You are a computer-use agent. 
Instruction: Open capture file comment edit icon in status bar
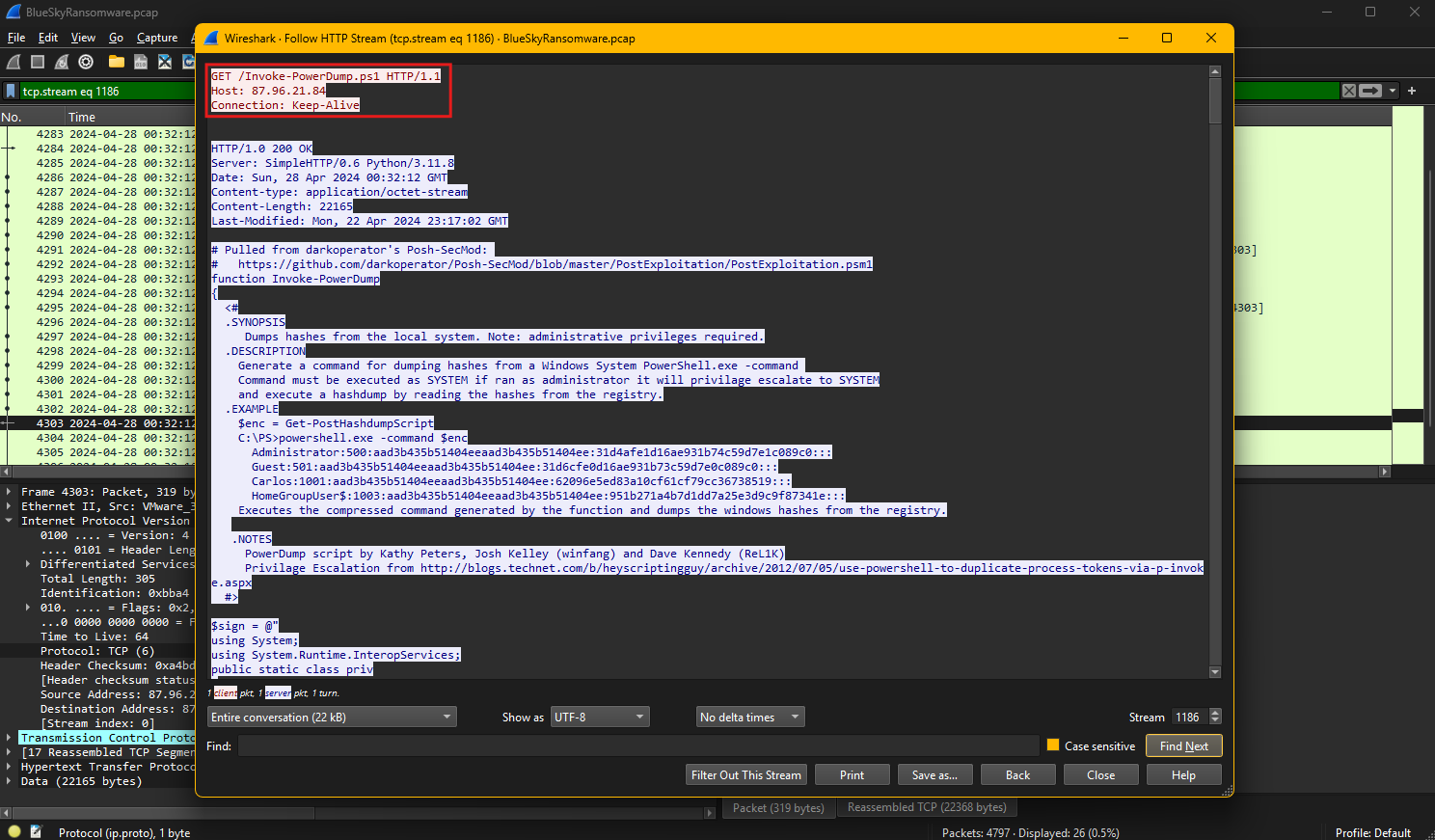pyautogui.click(x=37, y=831)
